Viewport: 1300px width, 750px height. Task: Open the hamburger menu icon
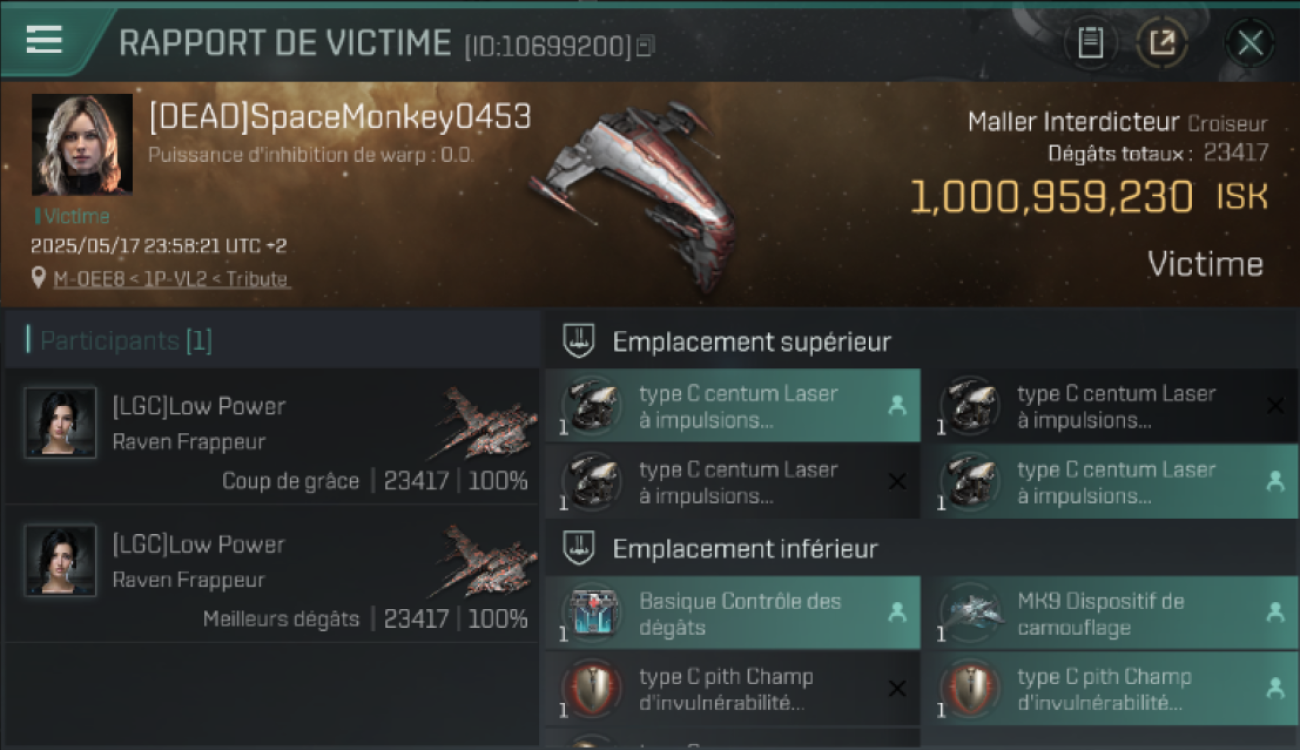click(44, 40)
